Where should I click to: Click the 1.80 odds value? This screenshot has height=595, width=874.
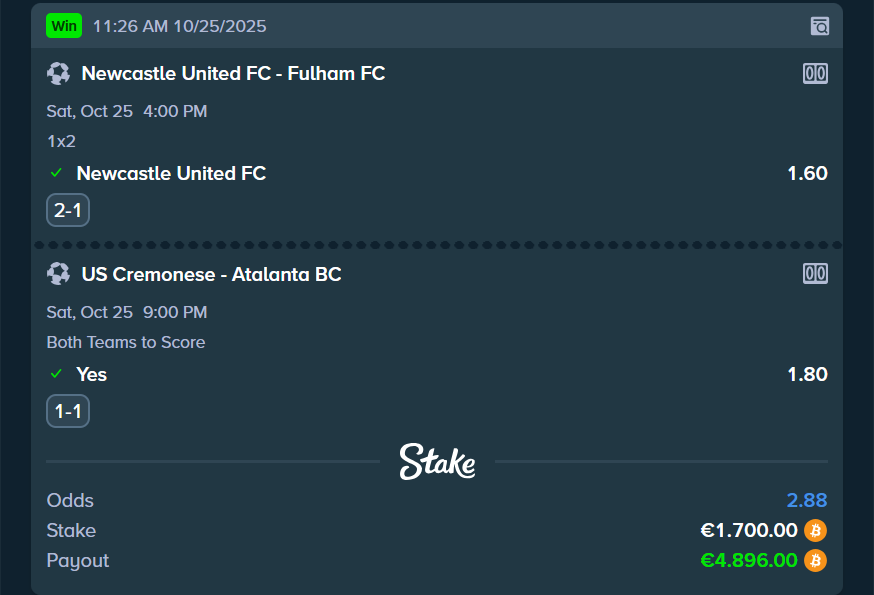click(807, 374)
